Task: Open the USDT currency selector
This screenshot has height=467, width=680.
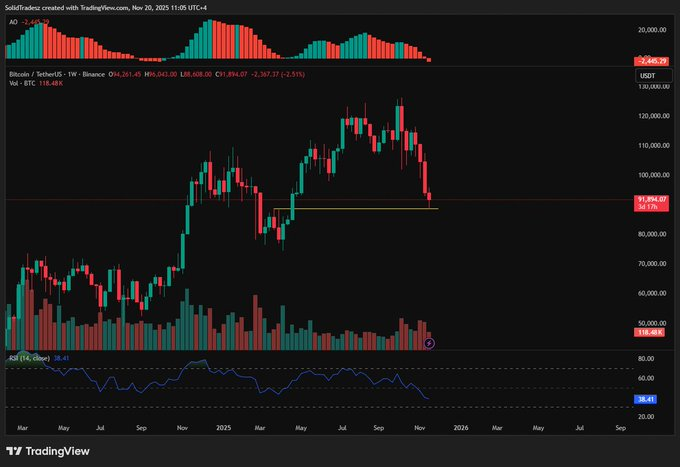Action: pyautogui.click(x=654, y=76)
